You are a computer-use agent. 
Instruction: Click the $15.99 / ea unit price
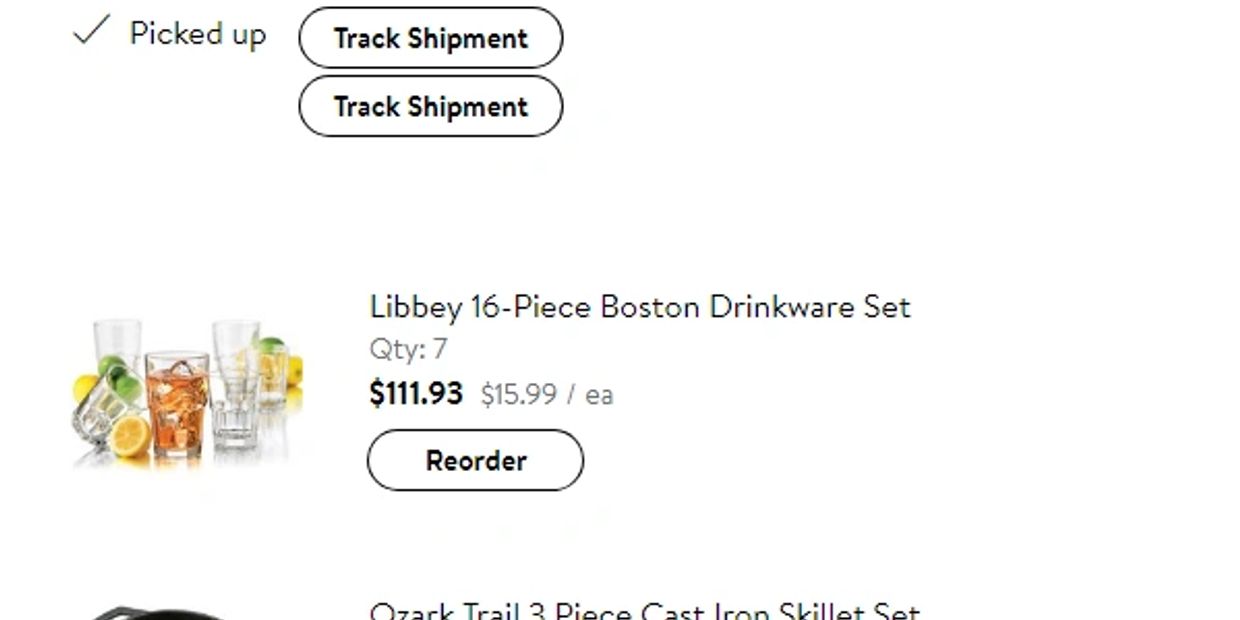pyautogui.click(x=546, y=394)
